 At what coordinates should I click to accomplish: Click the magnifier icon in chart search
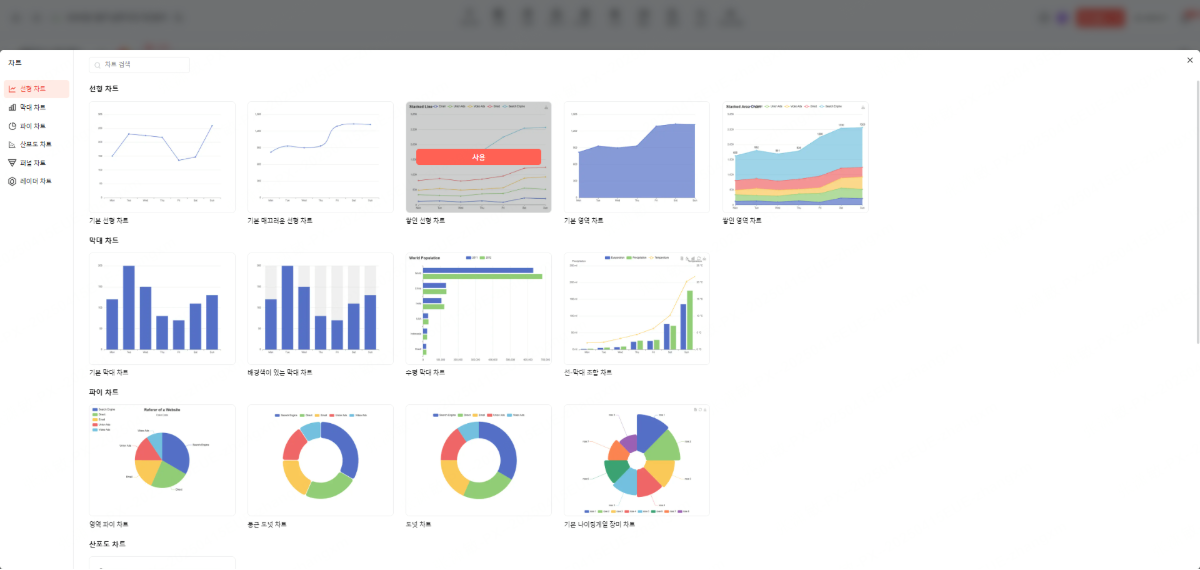coord(97,65)
